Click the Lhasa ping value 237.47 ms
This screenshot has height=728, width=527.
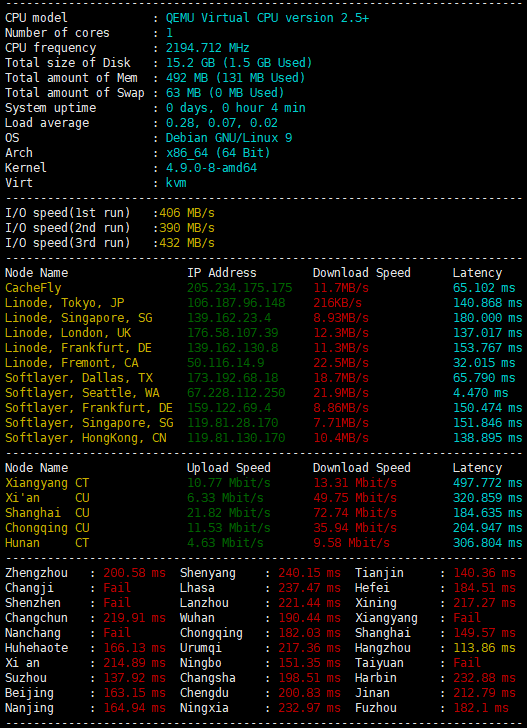coord(309,588)
